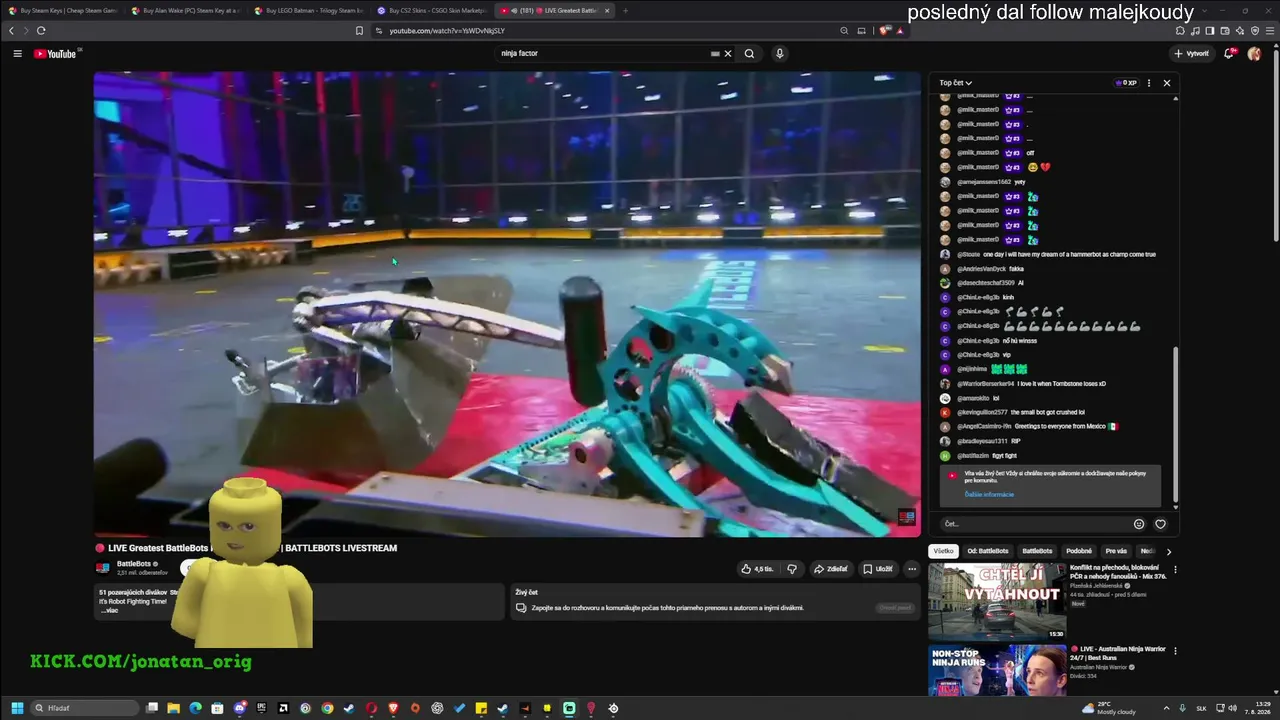Start voice search with the microphone
The height and width of the screenshot is (720, 1280).
(x=779, y=53)
